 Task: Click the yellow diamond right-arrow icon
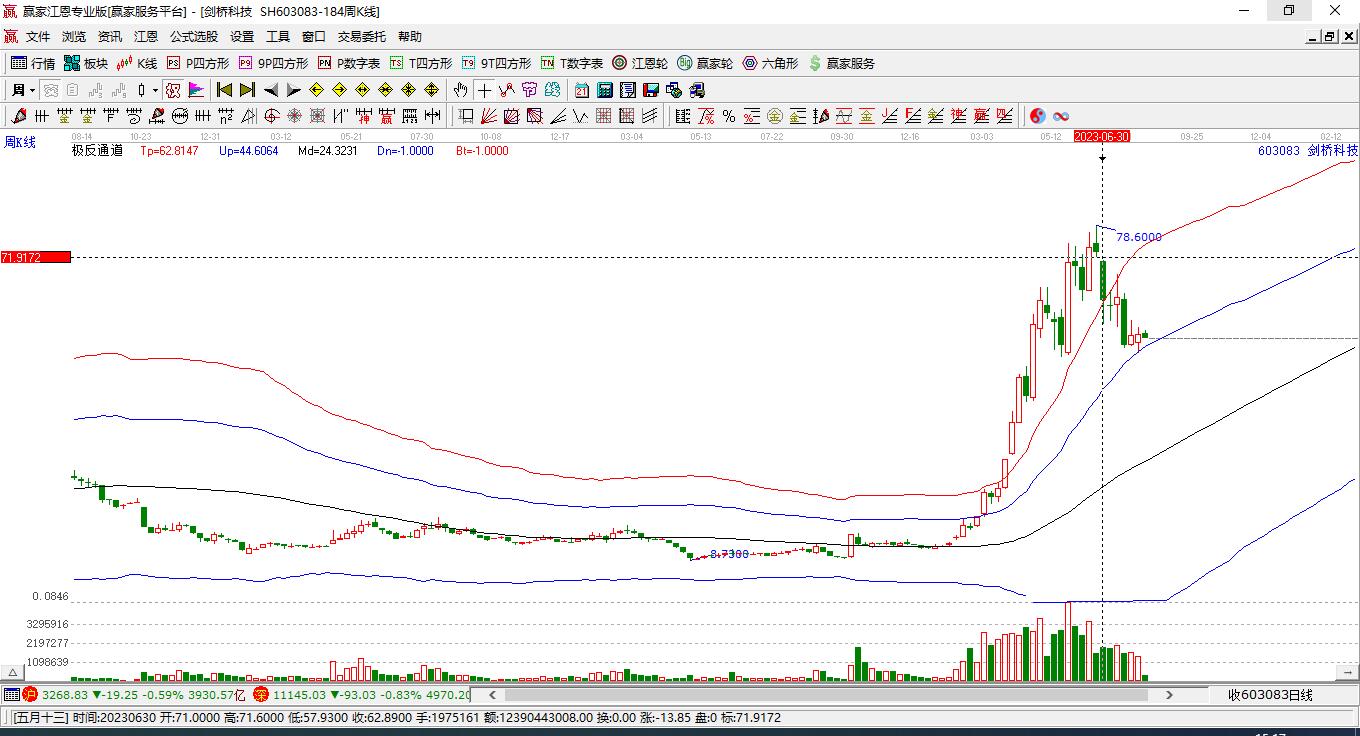[339, 90]
